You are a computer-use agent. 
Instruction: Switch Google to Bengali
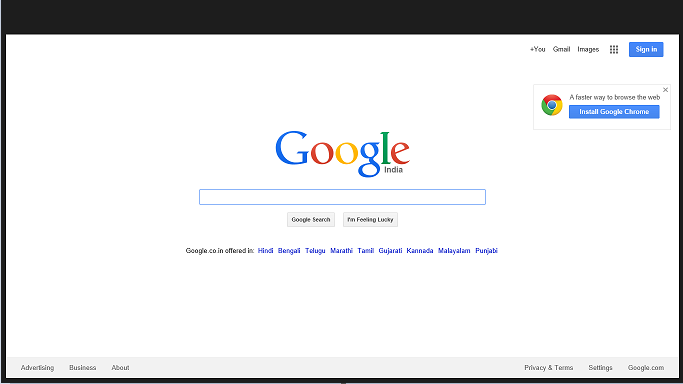click(x=289, y=251)
